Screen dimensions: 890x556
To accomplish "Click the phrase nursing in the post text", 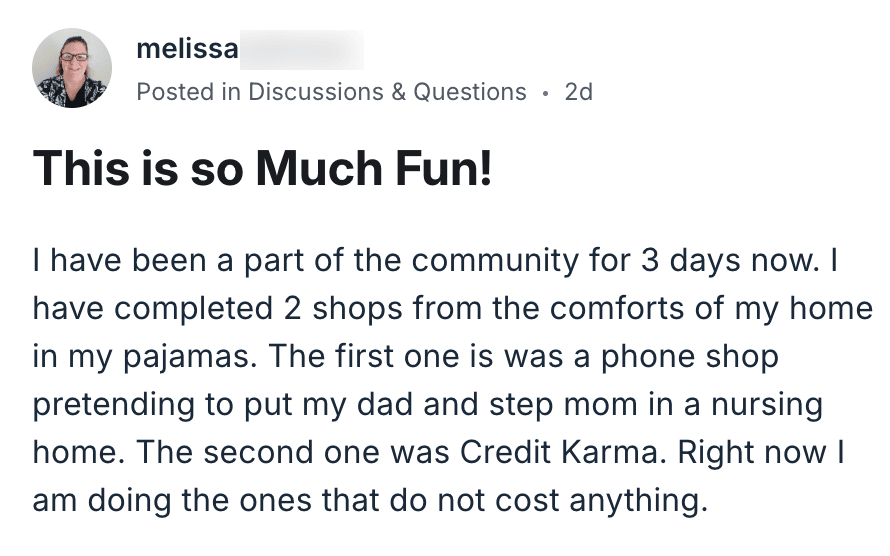I will click(x=767, y=406).
